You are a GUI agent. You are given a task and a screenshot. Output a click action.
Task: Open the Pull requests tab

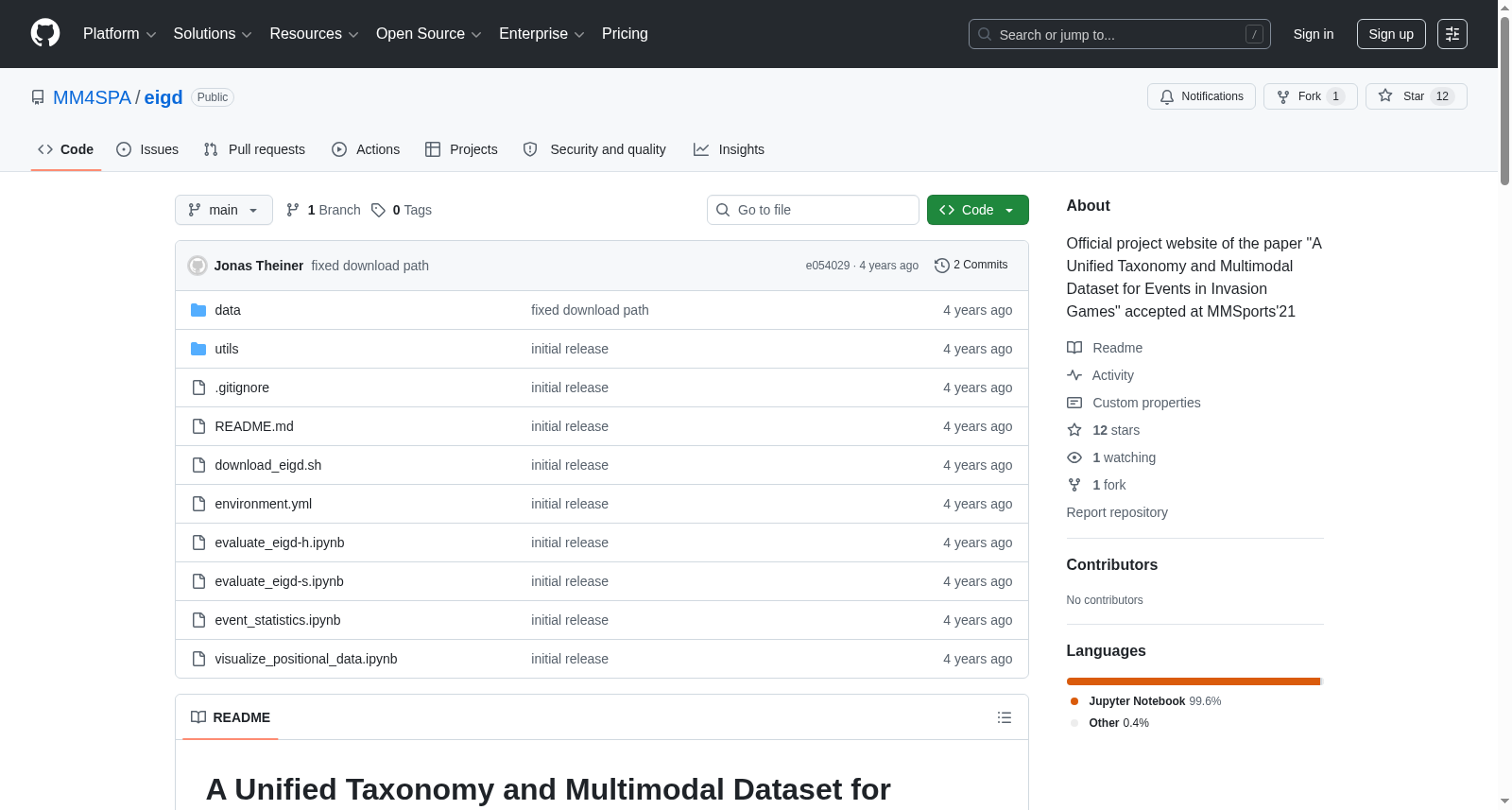(x=254, y=149)
